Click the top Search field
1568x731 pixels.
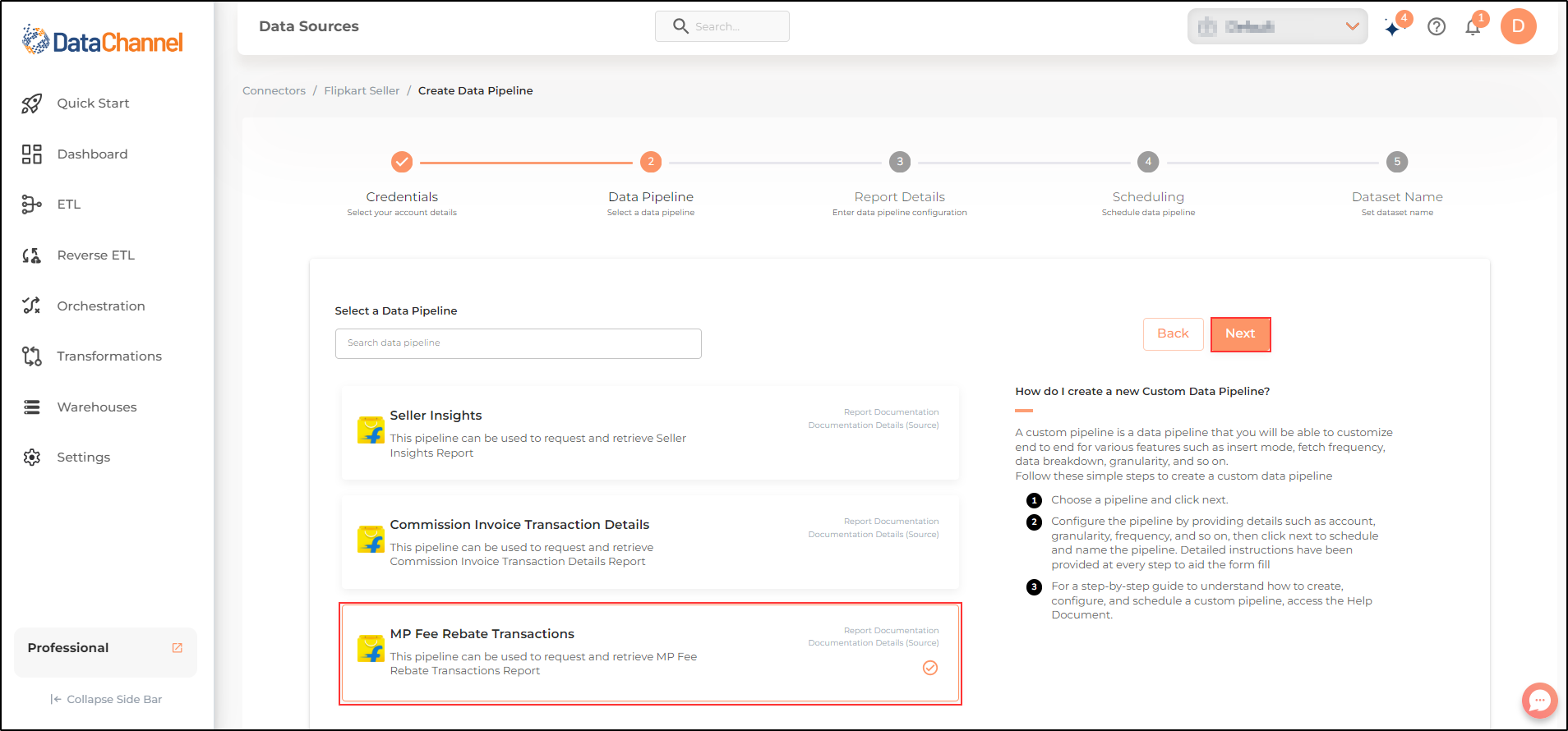tap(722, 26)
